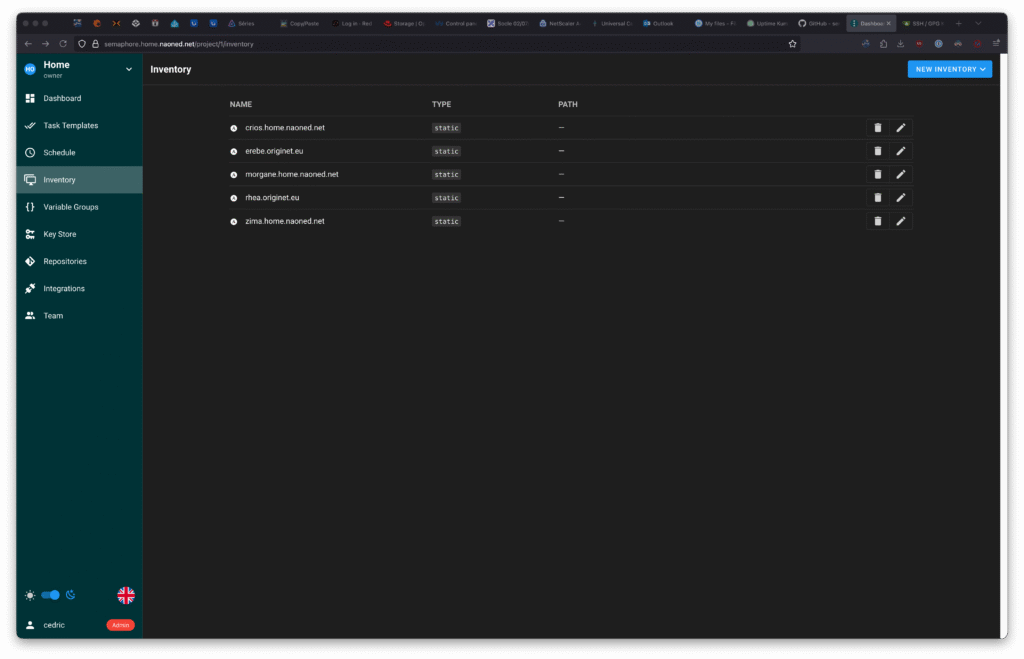Bookmark this page with star icon
This screenshot has height=659, width=1024.
pos(792,44)
